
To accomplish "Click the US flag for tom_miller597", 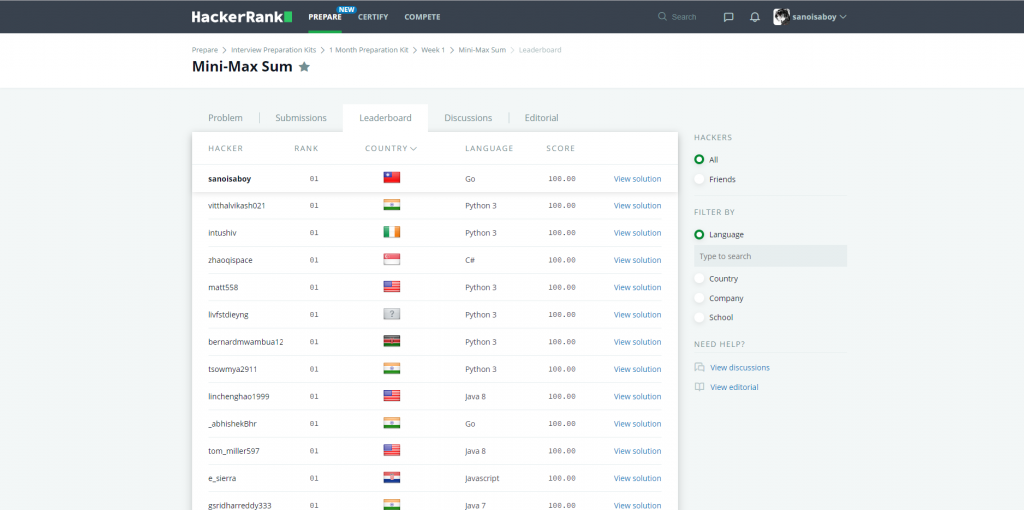I will point(392,451).
